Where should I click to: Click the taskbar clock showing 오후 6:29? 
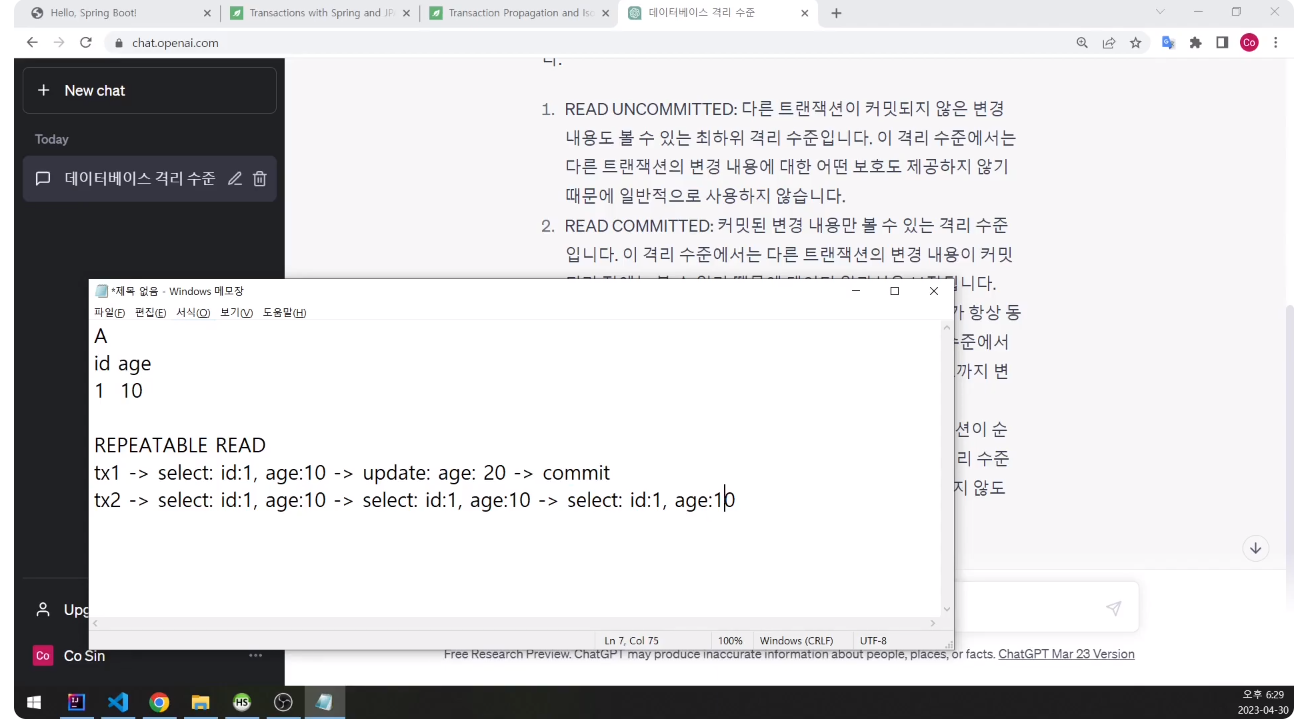point(1263,702)
